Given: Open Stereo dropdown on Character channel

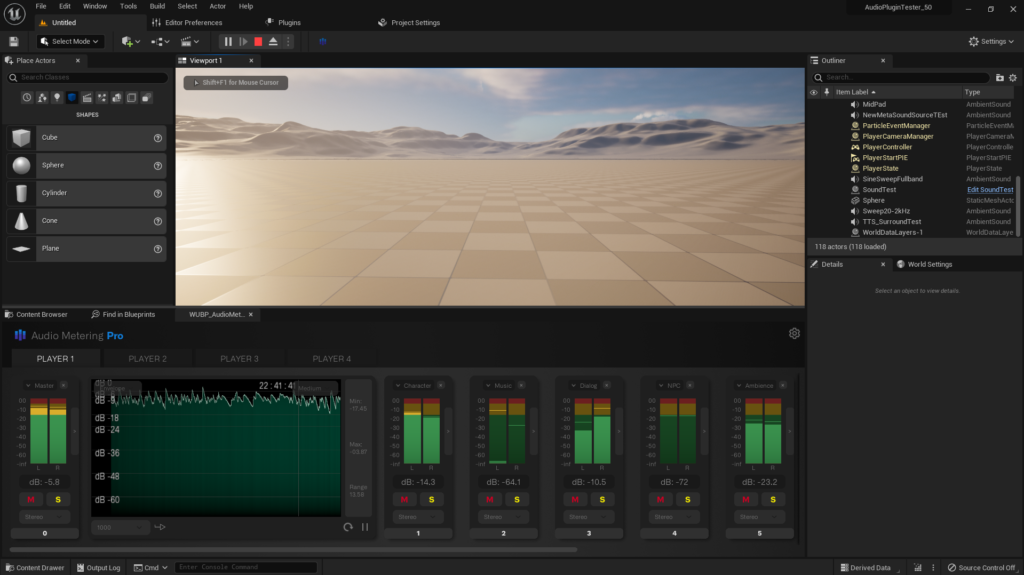Looking at the screenshot, I should [x=417, y=517].
